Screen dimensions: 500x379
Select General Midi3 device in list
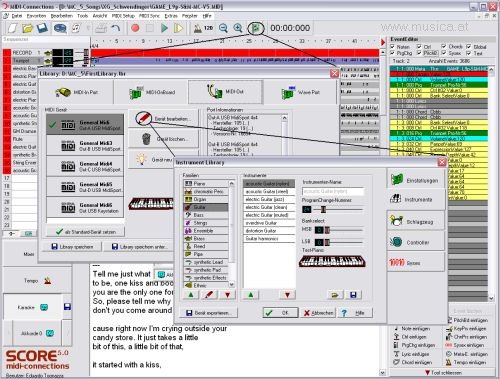tap(85, 146)
